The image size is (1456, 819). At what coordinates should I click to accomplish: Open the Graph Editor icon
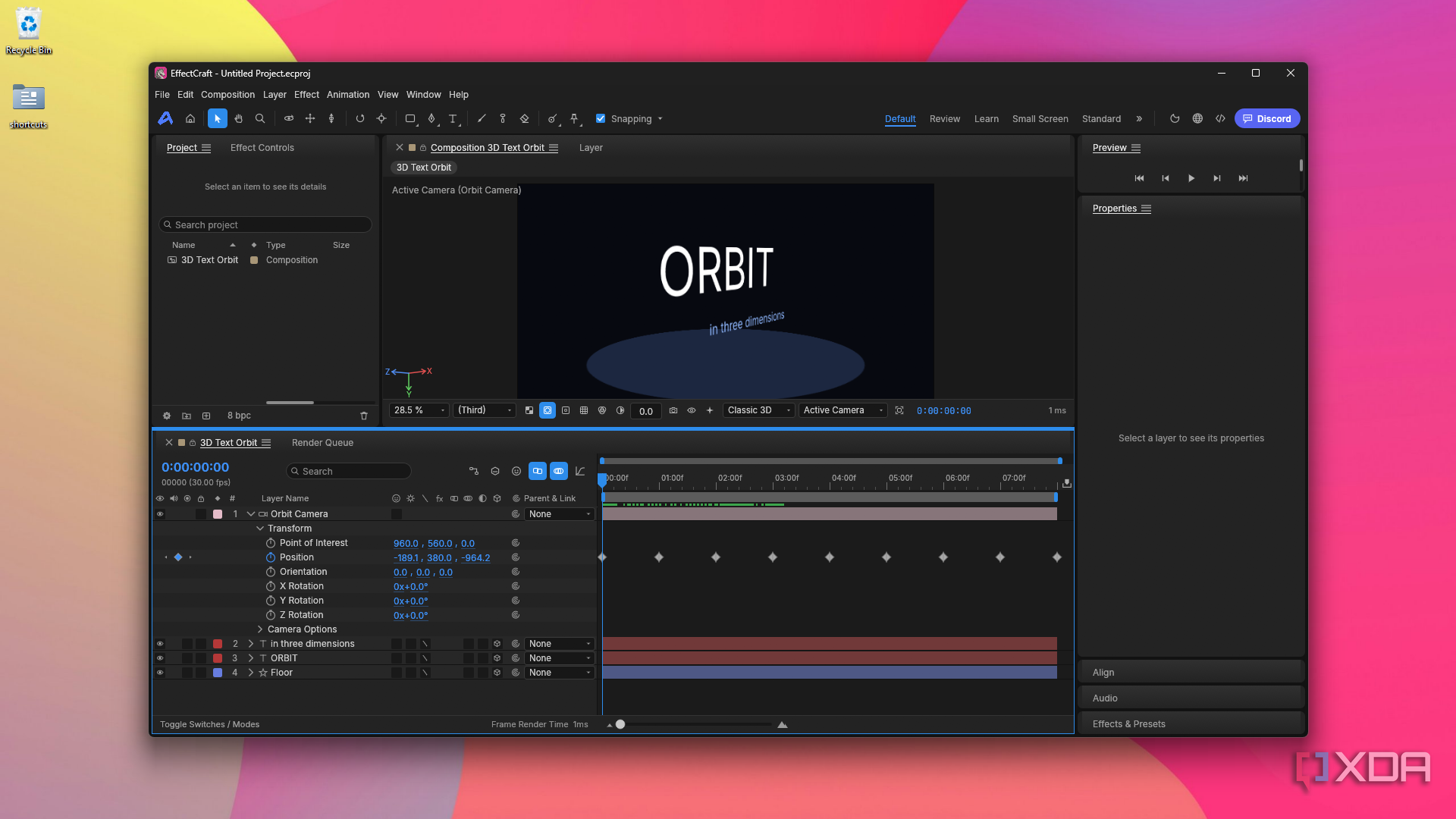580,471
